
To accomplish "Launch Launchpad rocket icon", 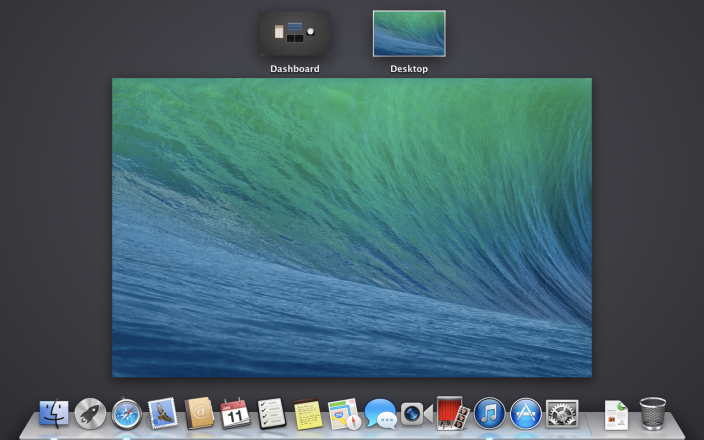I will [90, 413].
